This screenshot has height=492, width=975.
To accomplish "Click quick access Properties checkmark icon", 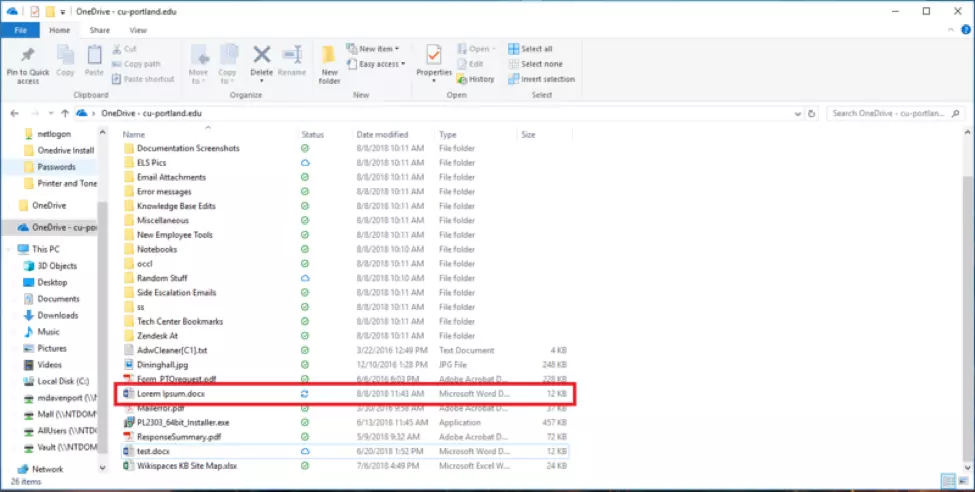I will coord(34,11).
